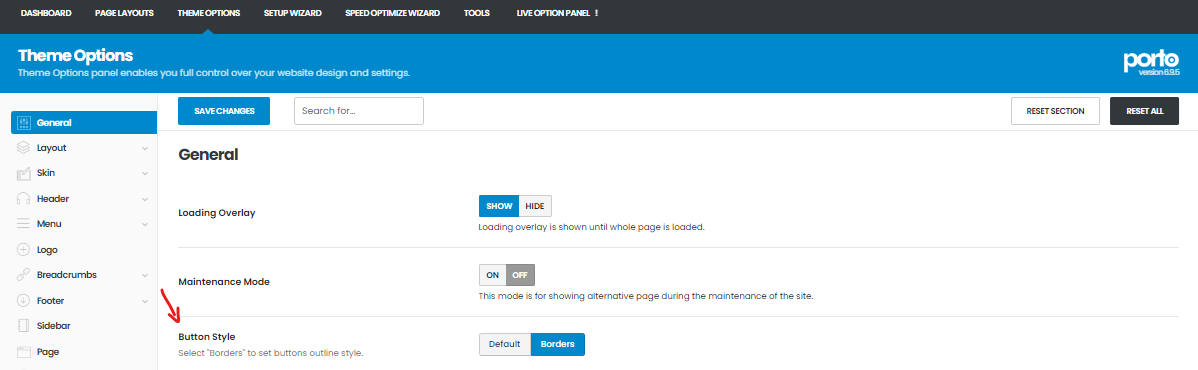Expand the Skin section chevron
The width and height of the screenshot is (1198, 370).
145,174
